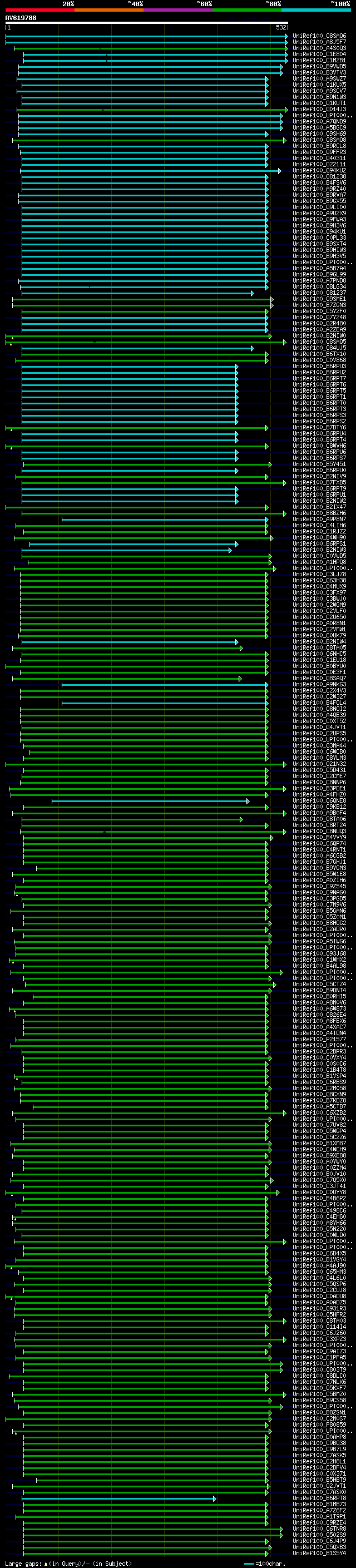
Task: Select hit UniRef100_B1VSP4
Action: coord(319,1076)
